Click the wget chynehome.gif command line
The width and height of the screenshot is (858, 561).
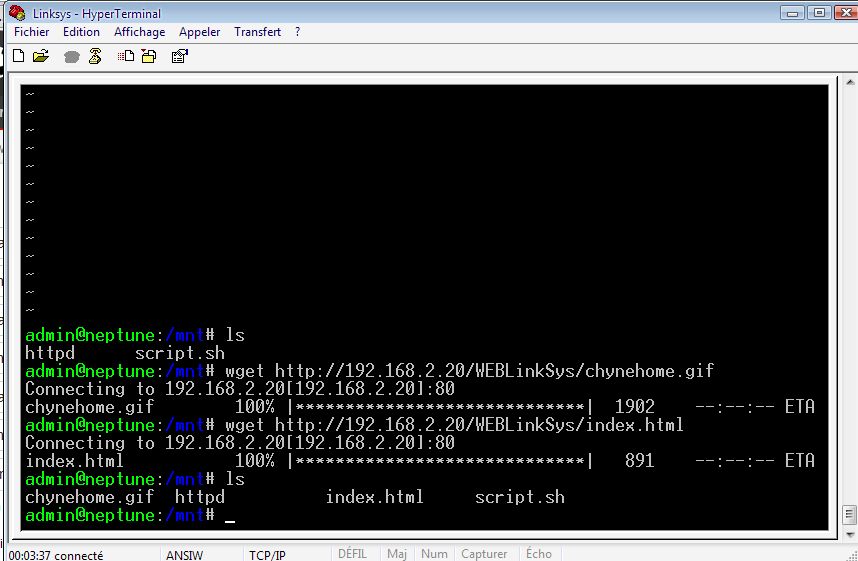click(469, 371)
